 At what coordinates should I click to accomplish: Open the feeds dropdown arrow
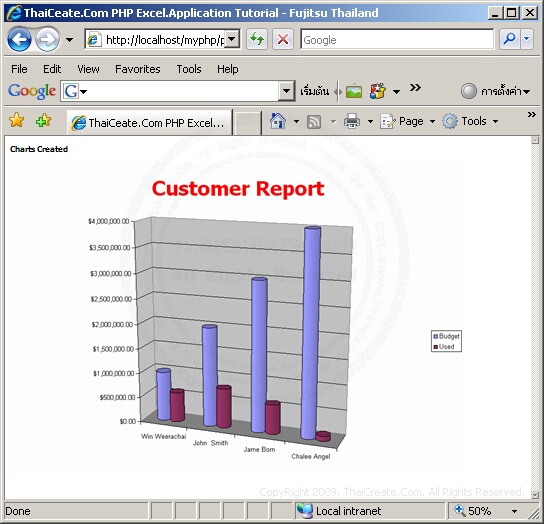coord(333,121)
